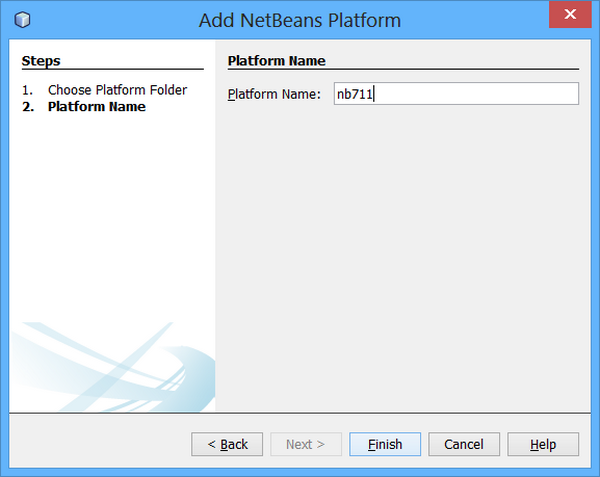Click the Platform Name panel heading
This screenshot has height=477, width=600.
(276, 61)
